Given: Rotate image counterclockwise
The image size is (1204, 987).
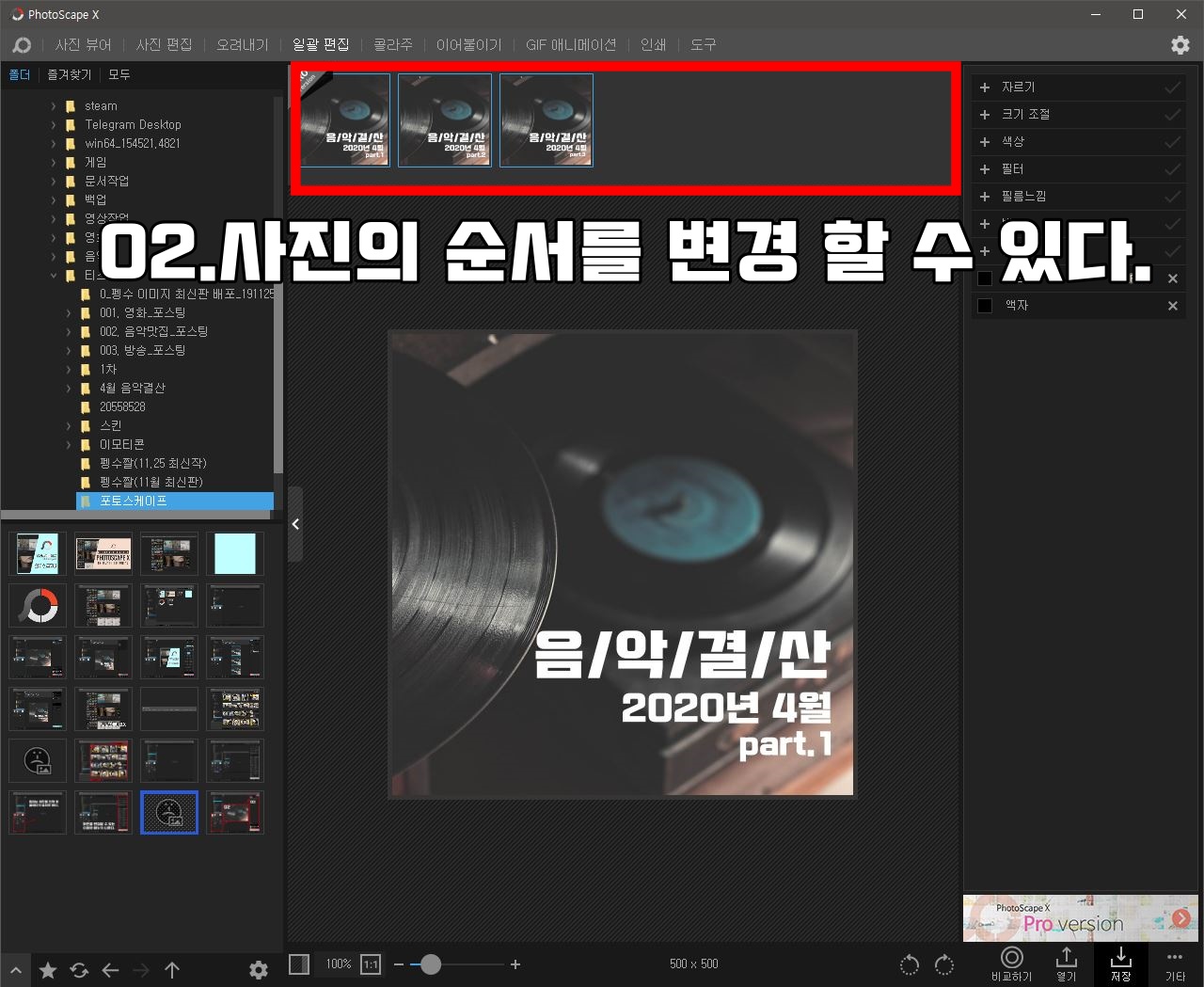Looking at the screenshot, I should [910, 964].
